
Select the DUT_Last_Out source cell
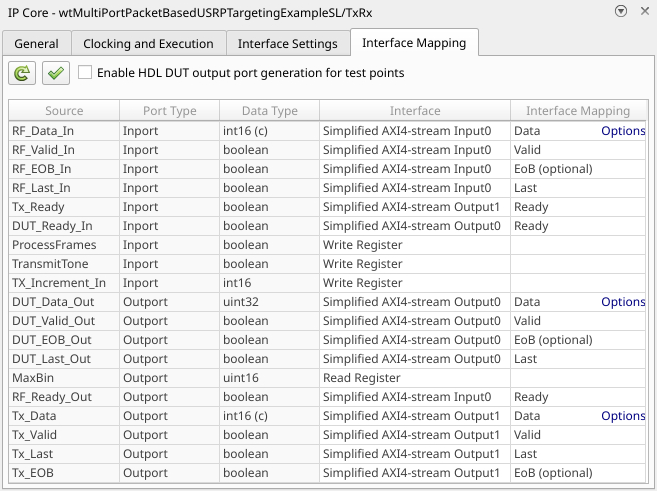pos(64,359)
